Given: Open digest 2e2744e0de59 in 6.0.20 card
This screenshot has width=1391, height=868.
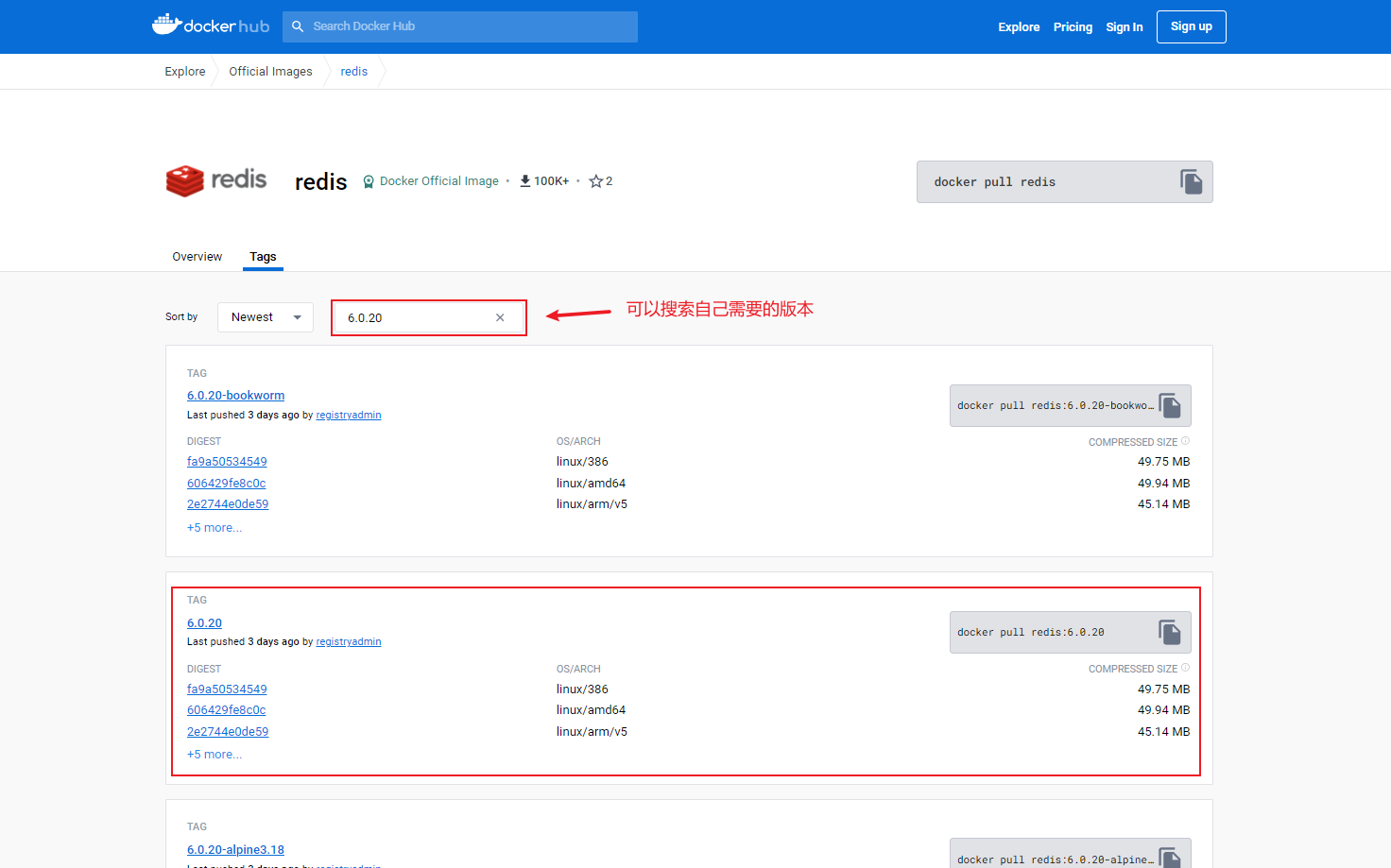Looking at the screenshot, I should 228,732.
